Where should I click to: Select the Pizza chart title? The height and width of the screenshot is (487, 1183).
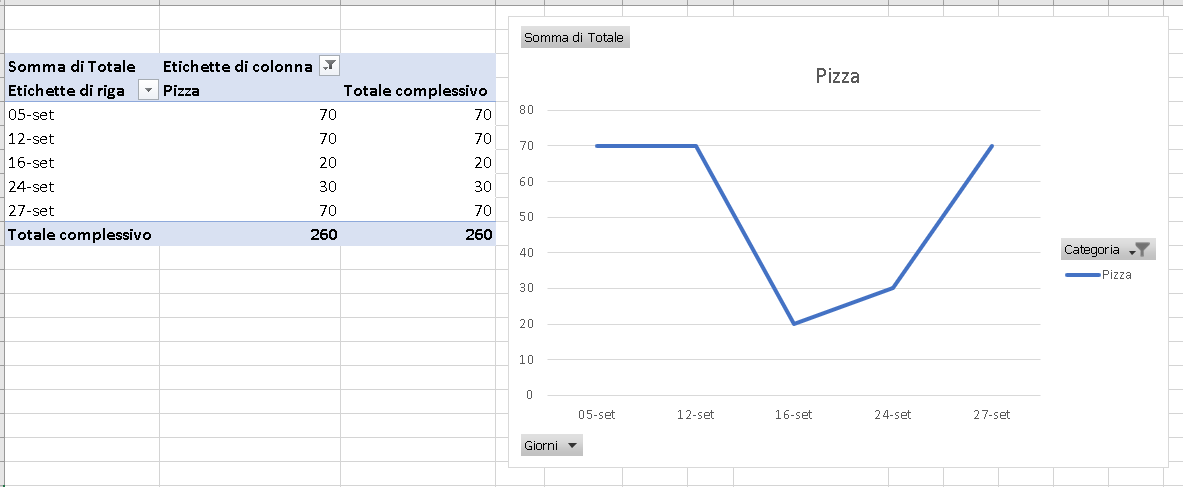click(x=837, y=76)
